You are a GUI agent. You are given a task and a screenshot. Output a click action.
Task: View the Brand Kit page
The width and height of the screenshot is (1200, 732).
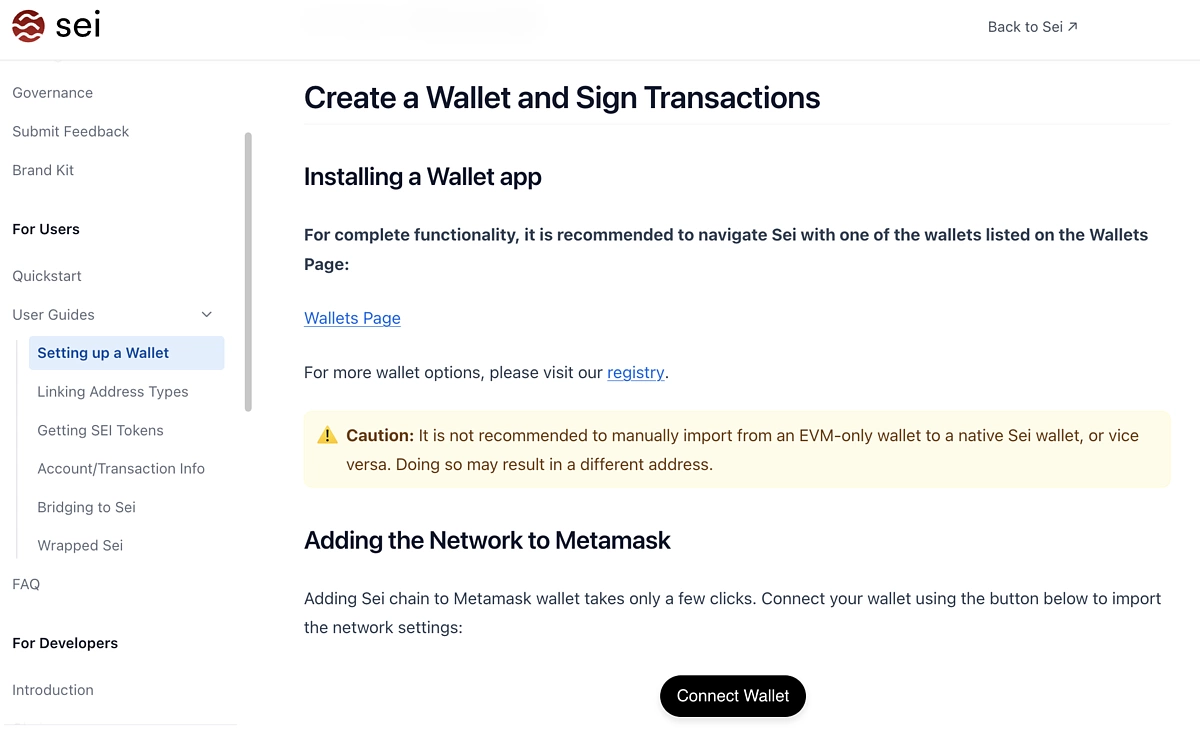click(x=43, y=170)
